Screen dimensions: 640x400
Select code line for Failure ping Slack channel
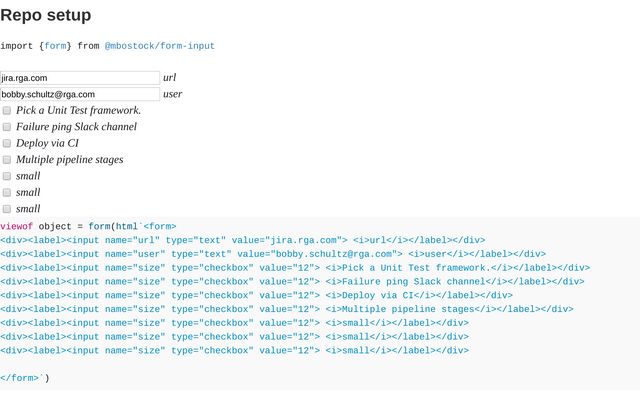click(x=292, y=281)
